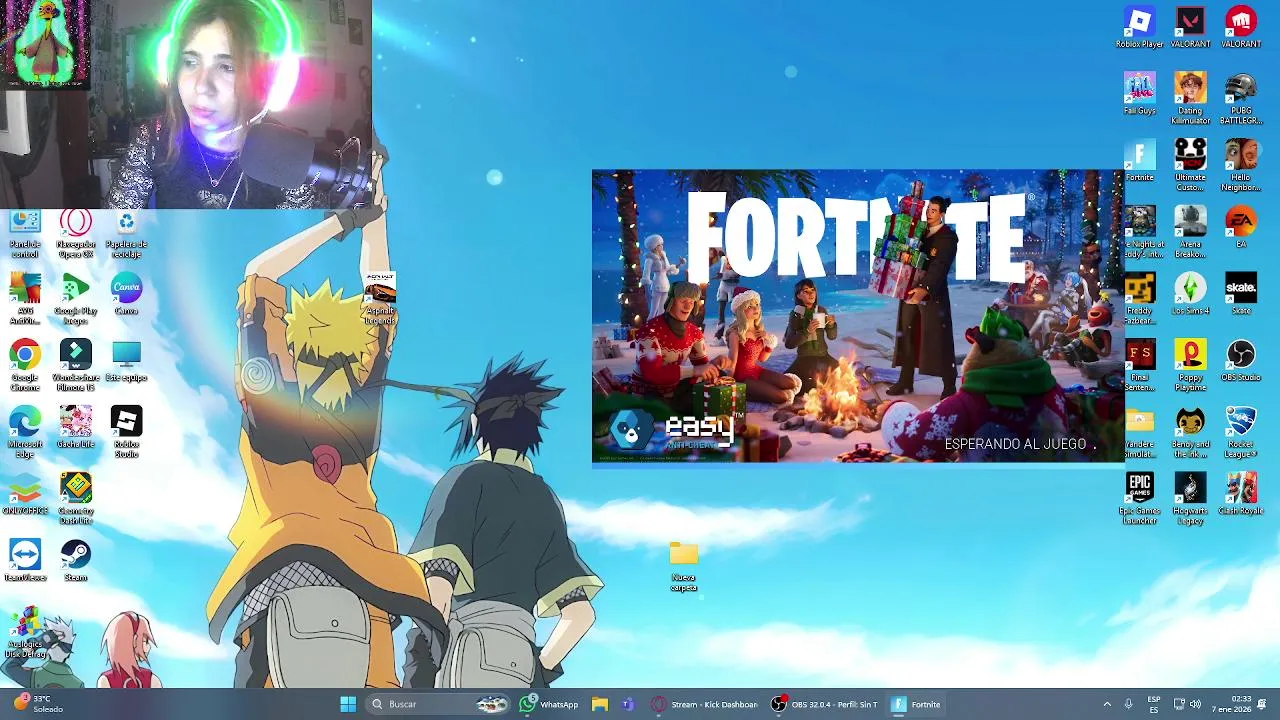Select the PUBG BATTLEGROUNDS desktop icon
This screenshot has width=1280, height=720.
[x=1241, y=99]
